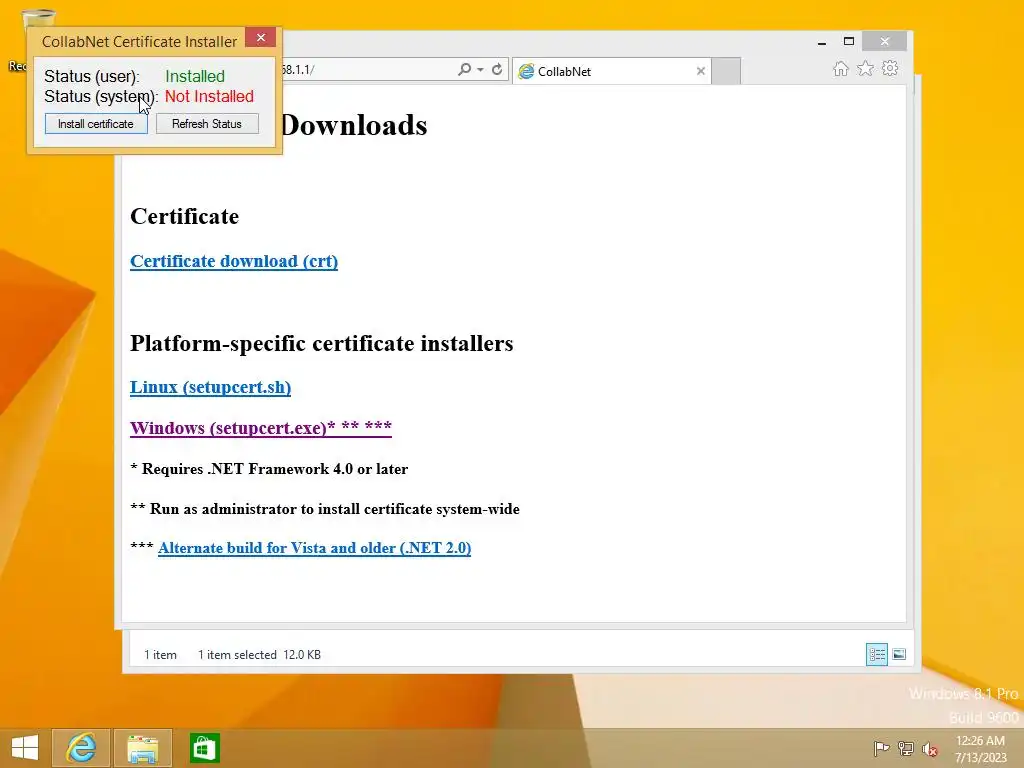
Task: Open the Certificate download (crt) link
Action: [x=234, y=261]
